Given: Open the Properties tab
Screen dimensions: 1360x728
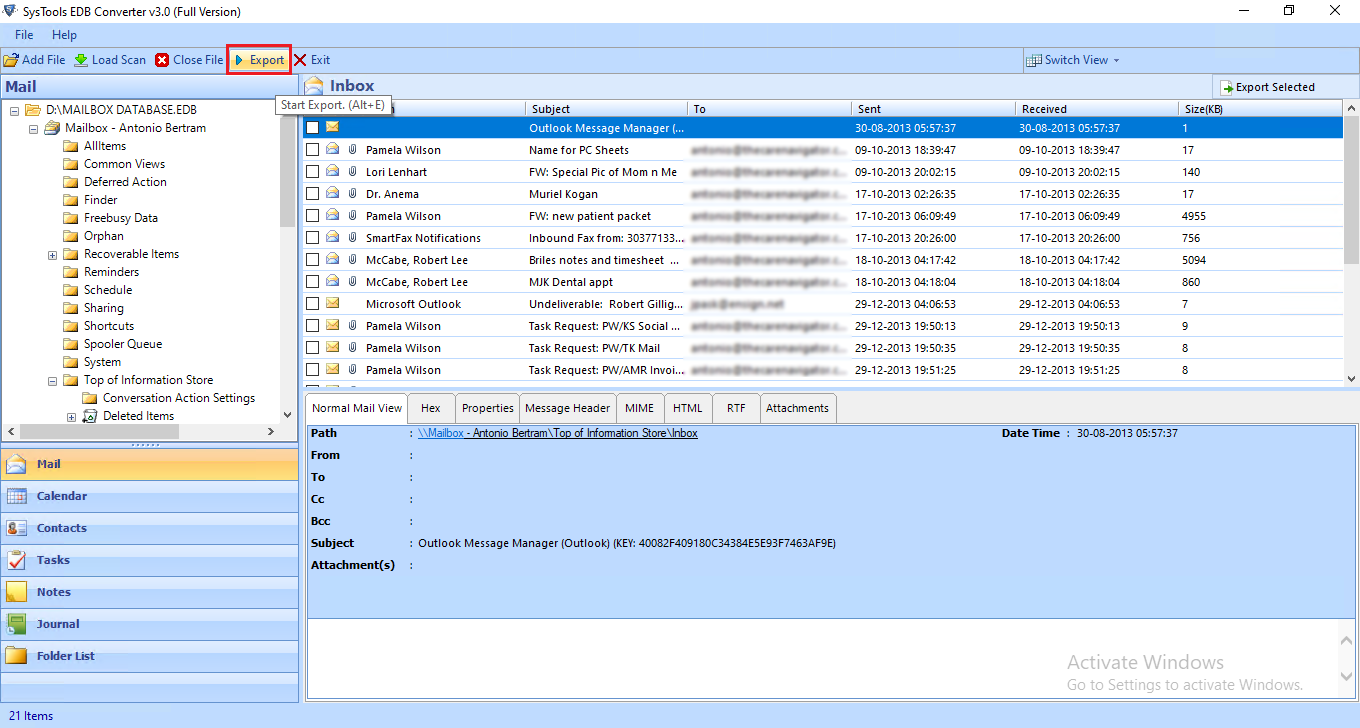Looking at the screenshot, I should point(488,408).
